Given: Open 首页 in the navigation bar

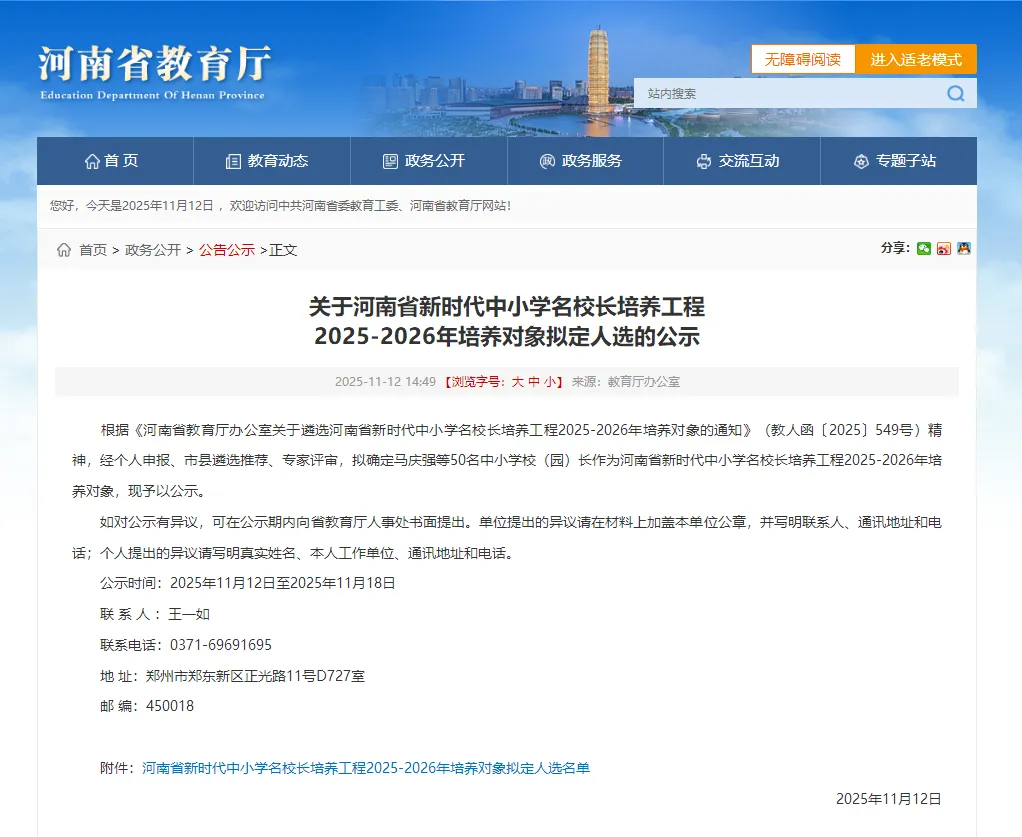Looking at the screenshot, I should coord(113,161).
